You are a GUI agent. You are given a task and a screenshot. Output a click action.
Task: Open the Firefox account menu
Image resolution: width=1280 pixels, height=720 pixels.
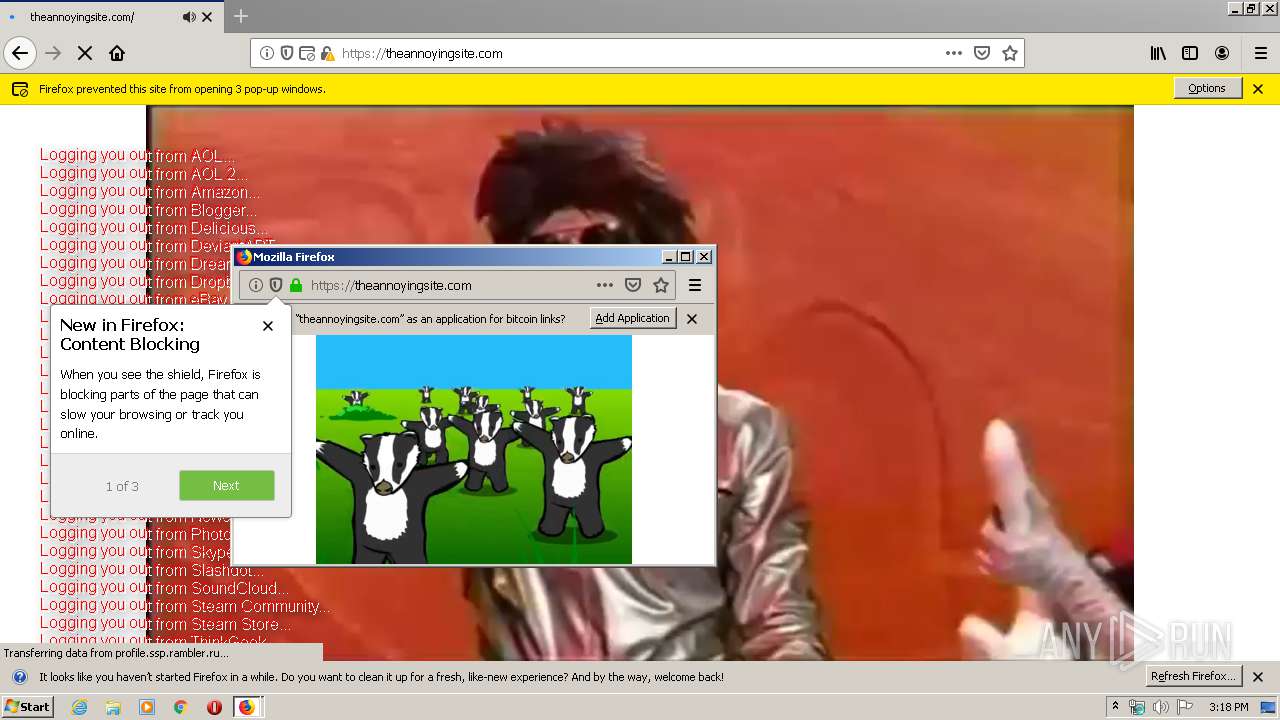click(x=1222, y=53)
